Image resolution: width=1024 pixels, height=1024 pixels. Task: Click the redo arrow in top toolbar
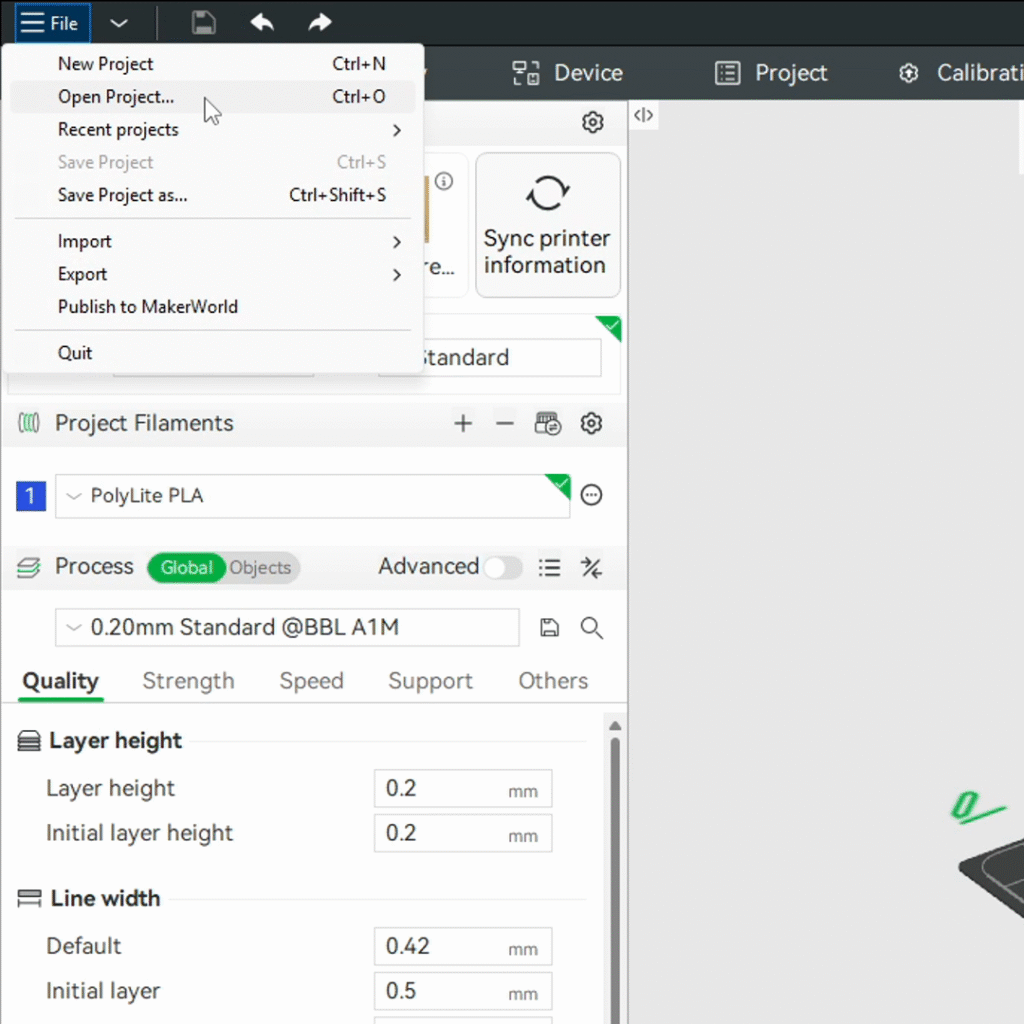click(319, 23)
